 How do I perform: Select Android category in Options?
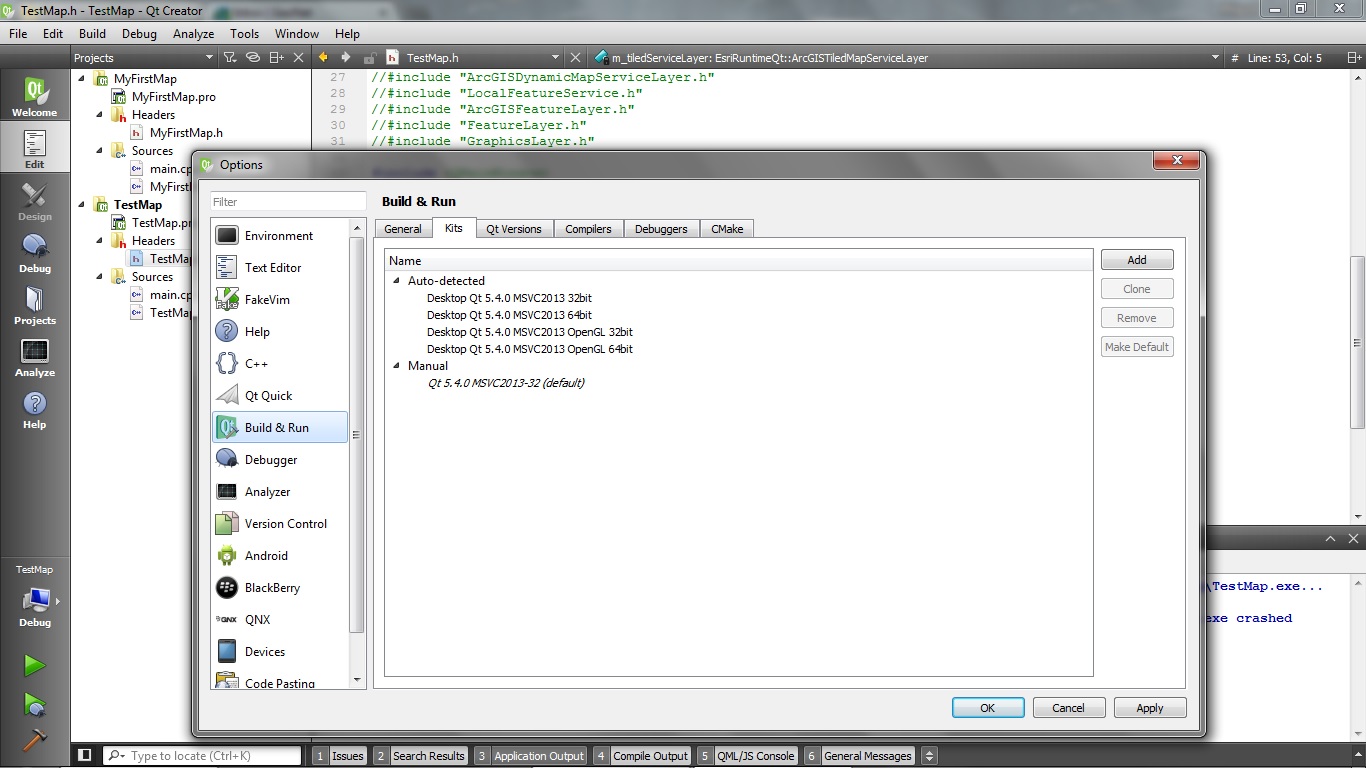pyautogui.click(x=280, y=556)
